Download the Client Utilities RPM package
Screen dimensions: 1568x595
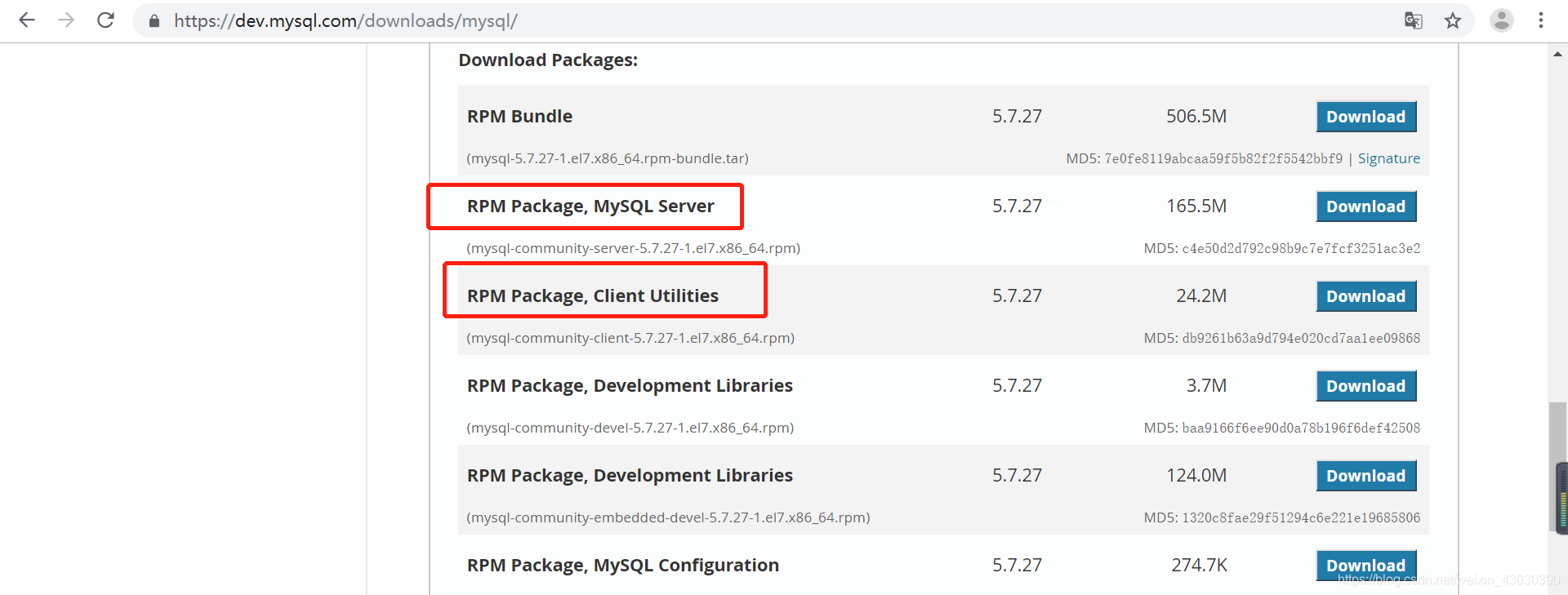(1365, 296)
